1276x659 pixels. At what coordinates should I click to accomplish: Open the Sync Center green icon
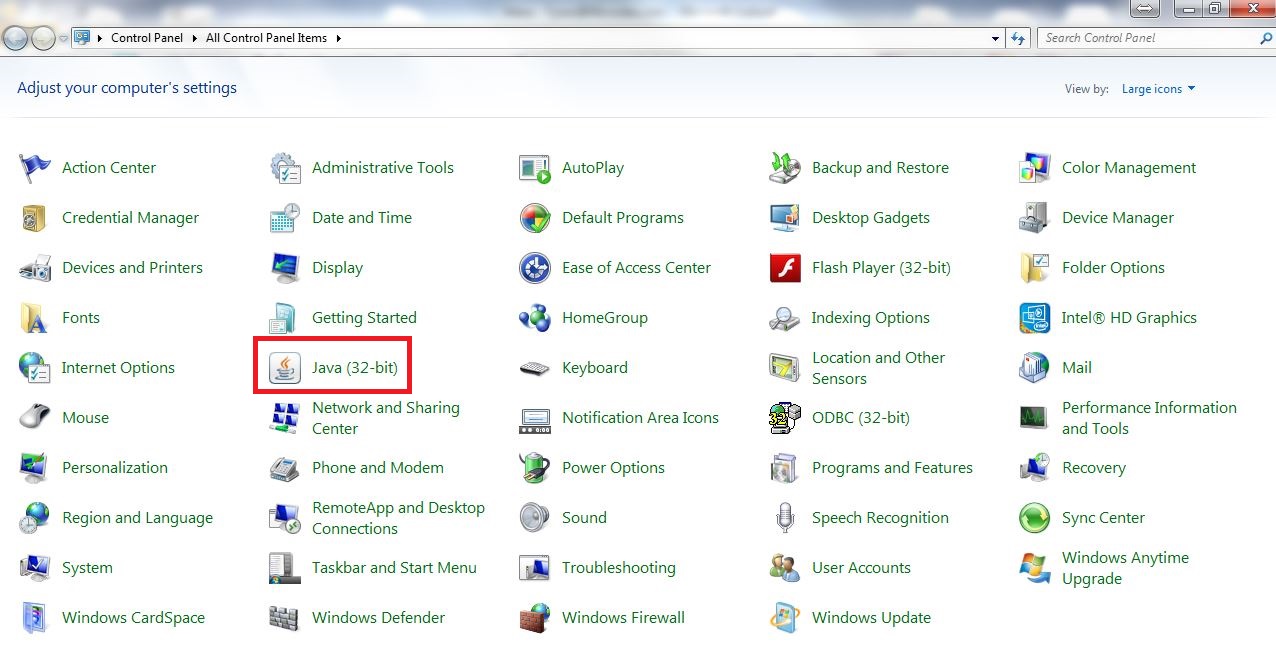tap(1035, 518)
